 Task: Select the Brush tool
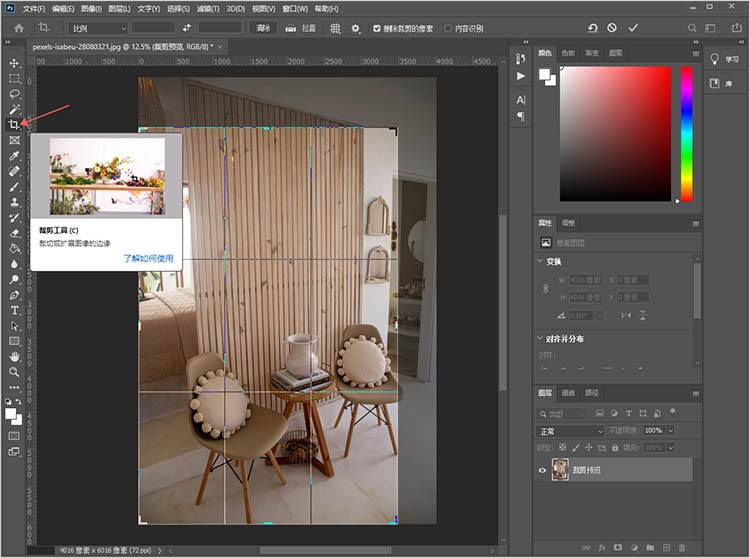tap(14, 186)
